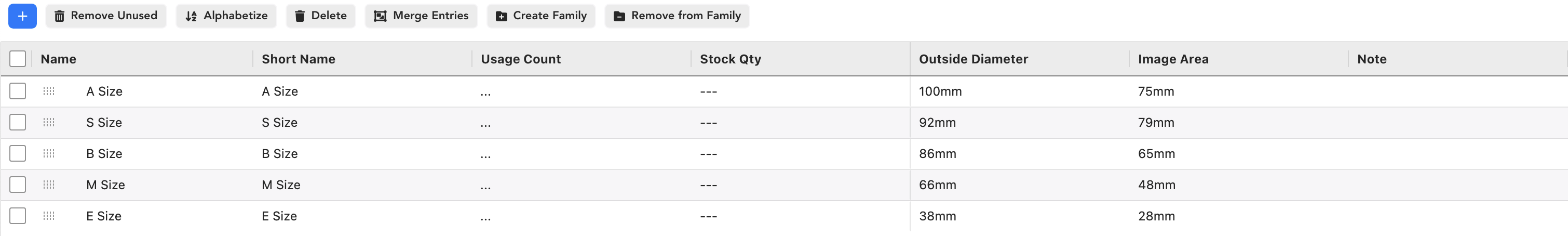The image size is (1568, 236).
Task: Click the drag handle for S Size
Action: click(x=49, y=123)
